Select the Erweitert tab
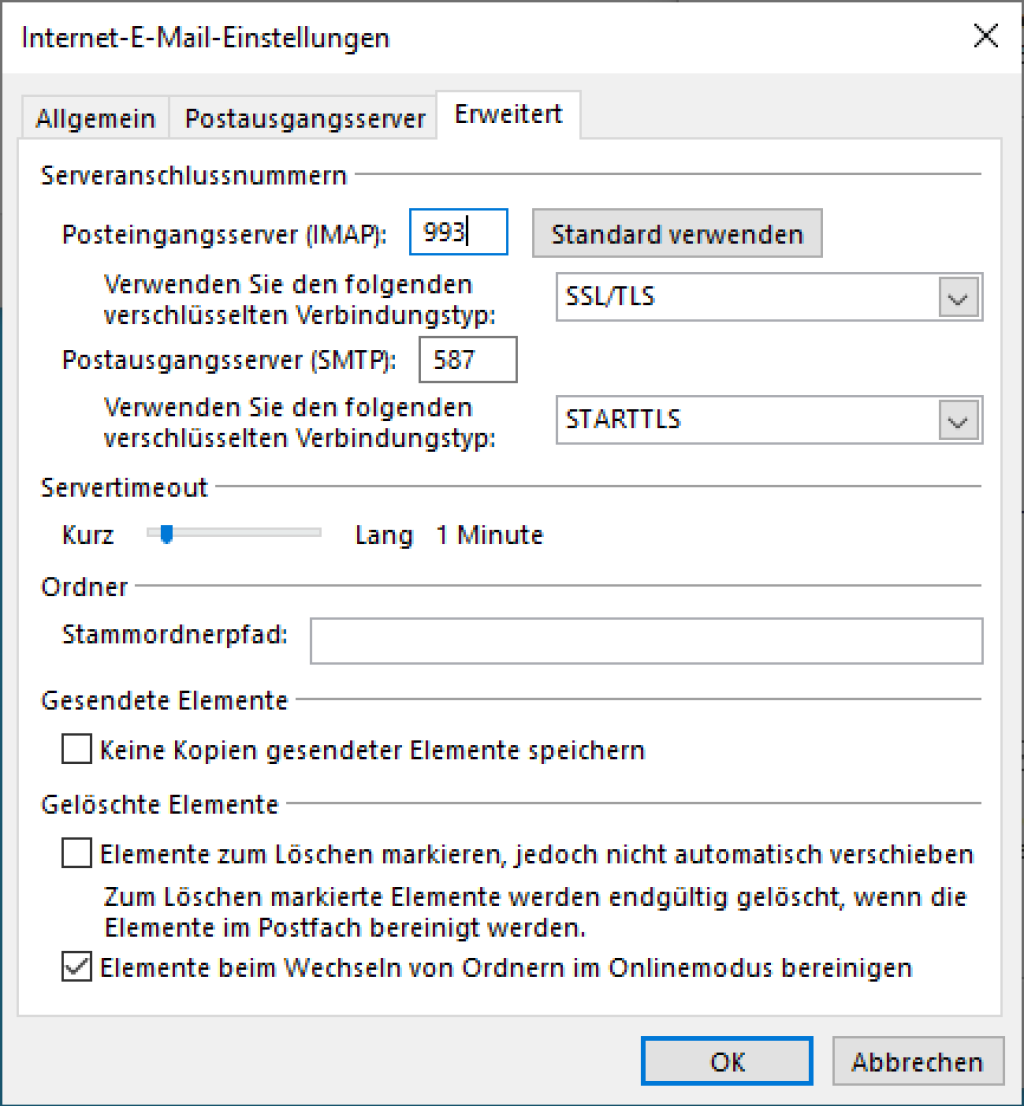Viewport: 1024px width, 1106px height. point(508,115)
